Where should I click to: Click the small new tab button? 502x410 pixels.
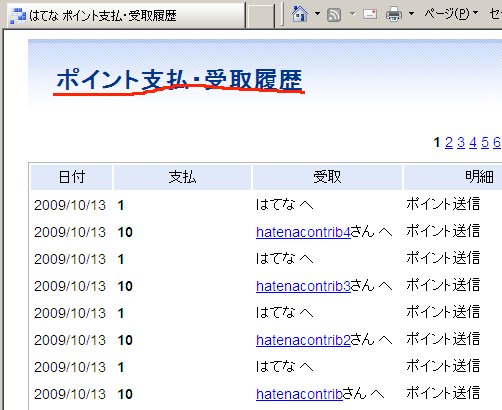tap(260, 16)
